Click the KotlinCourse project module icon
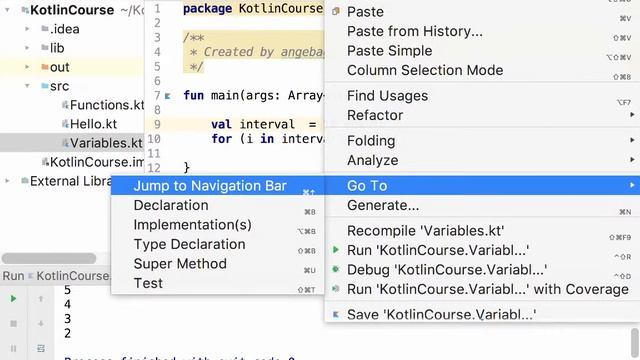This screenshot has height=360, width=640. tap(25, 10)
